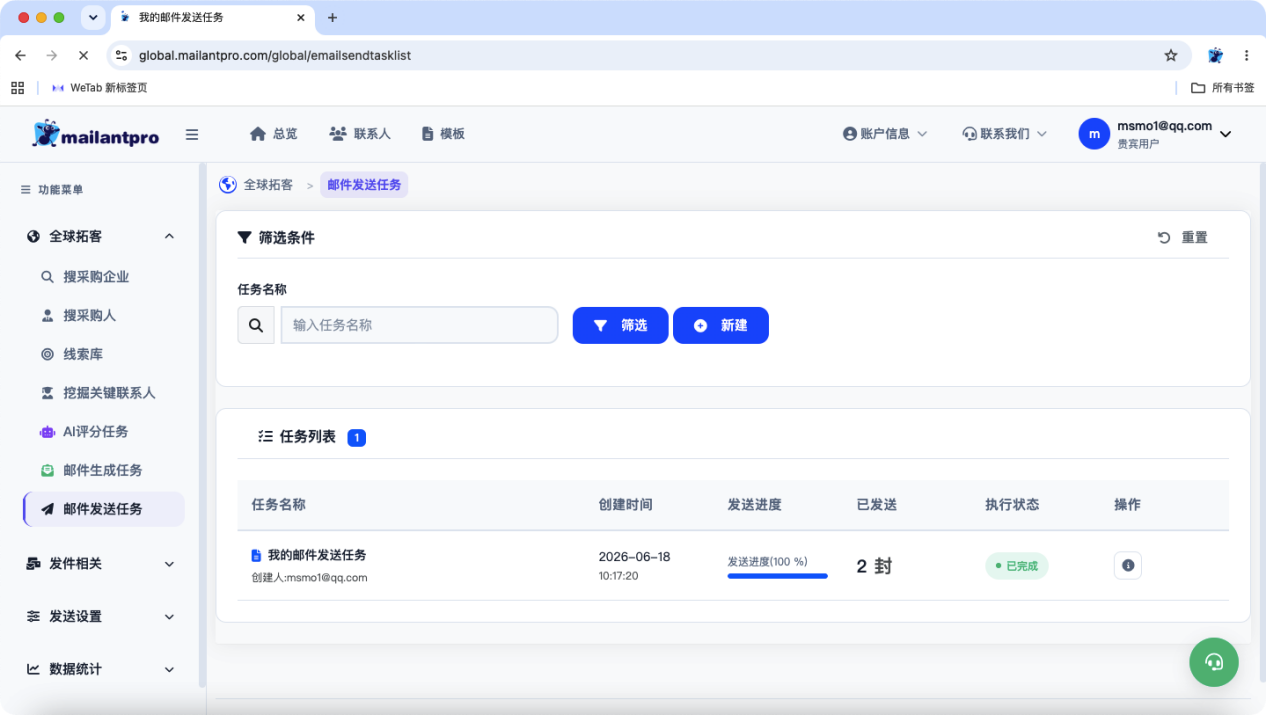Open the tab search dropdown arrow
The height and width of the screenshot is (715, 1266).
point(93,18)
